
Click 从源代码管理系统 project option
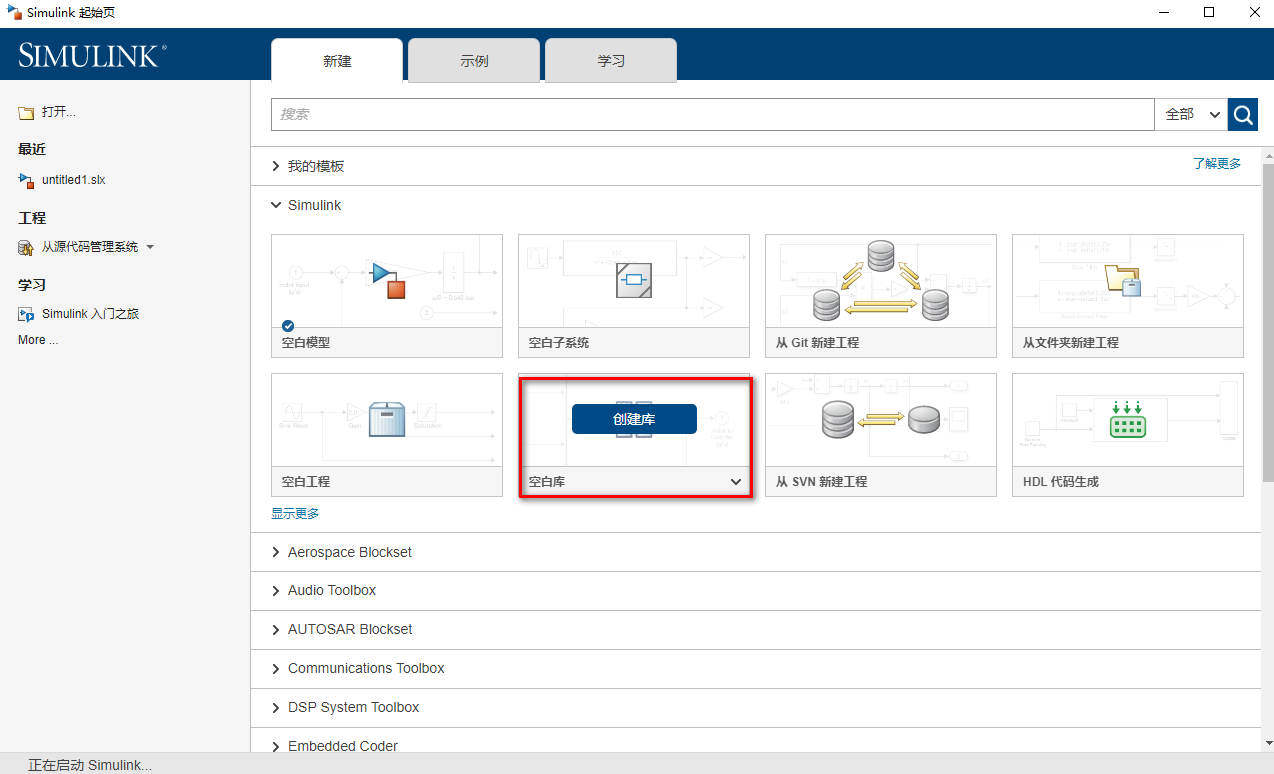pos(90,247)
